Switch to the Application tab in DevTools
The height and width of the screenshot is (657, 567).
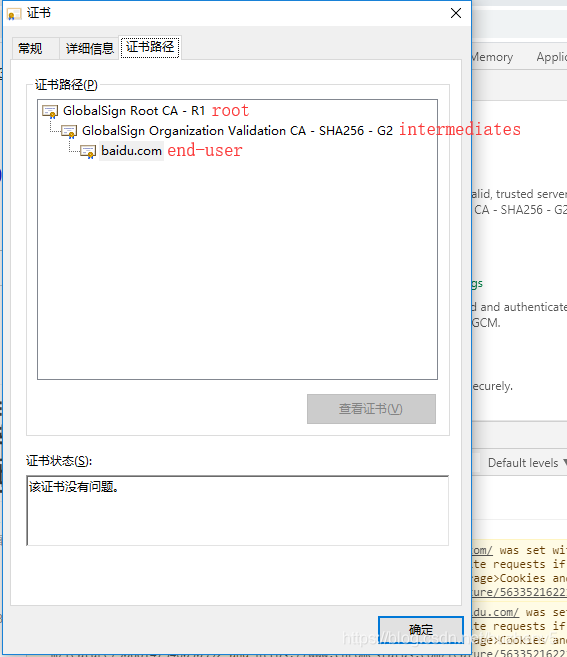click(x=551, y=57)
